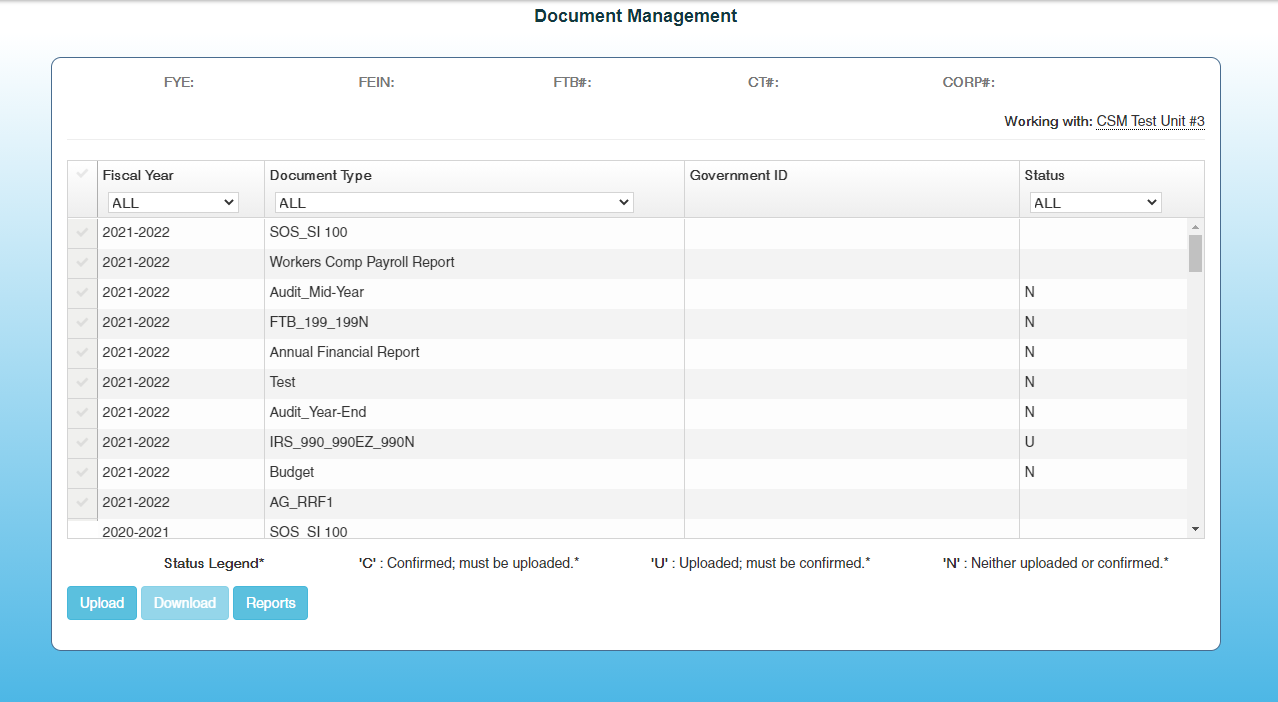Viewport: 1278px width, 702px height.
Task: Open the Status filter dropdown
Action: [x=1095, y=203]
